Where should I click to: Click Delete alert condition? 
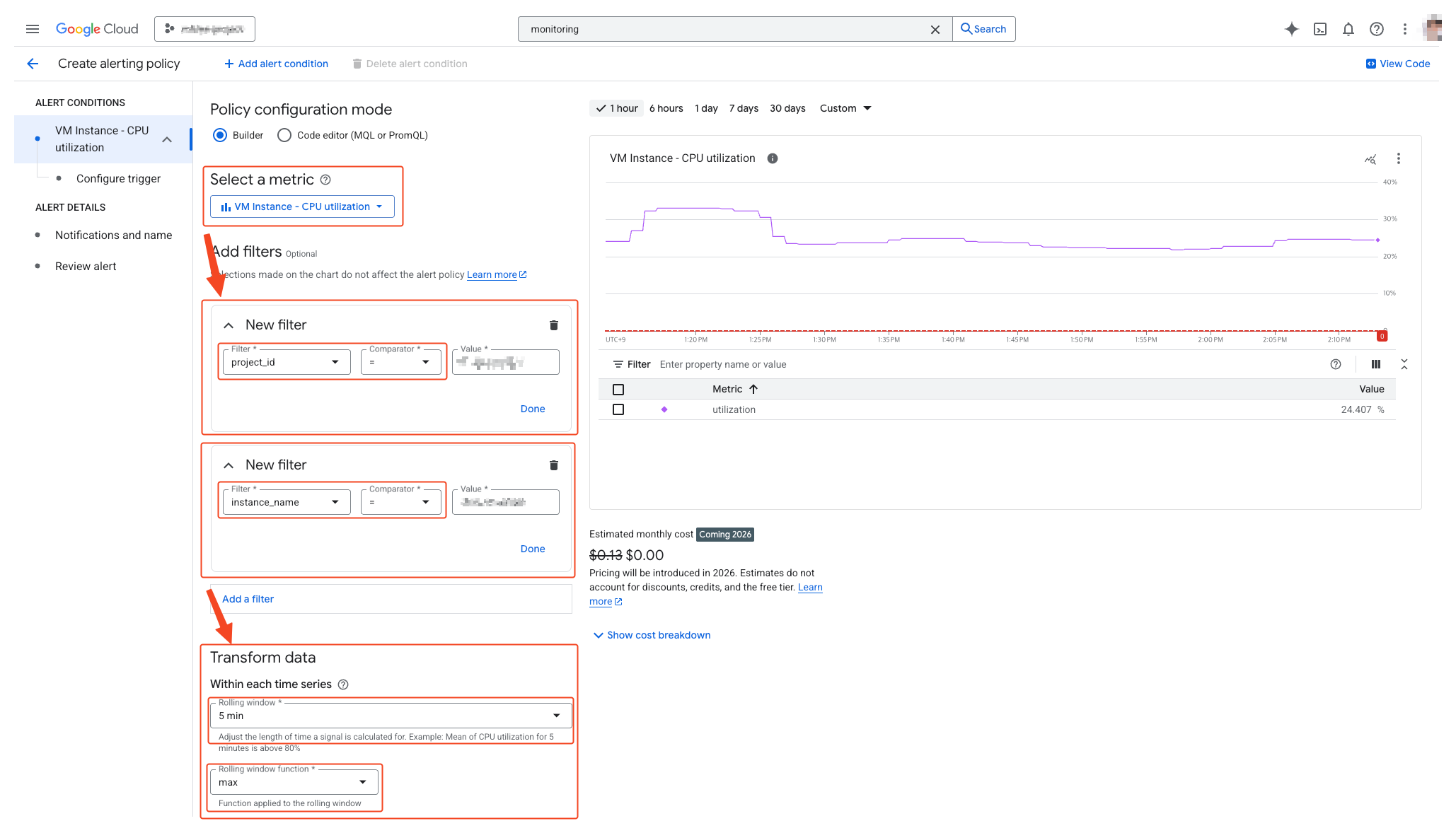tap(410, 64)
